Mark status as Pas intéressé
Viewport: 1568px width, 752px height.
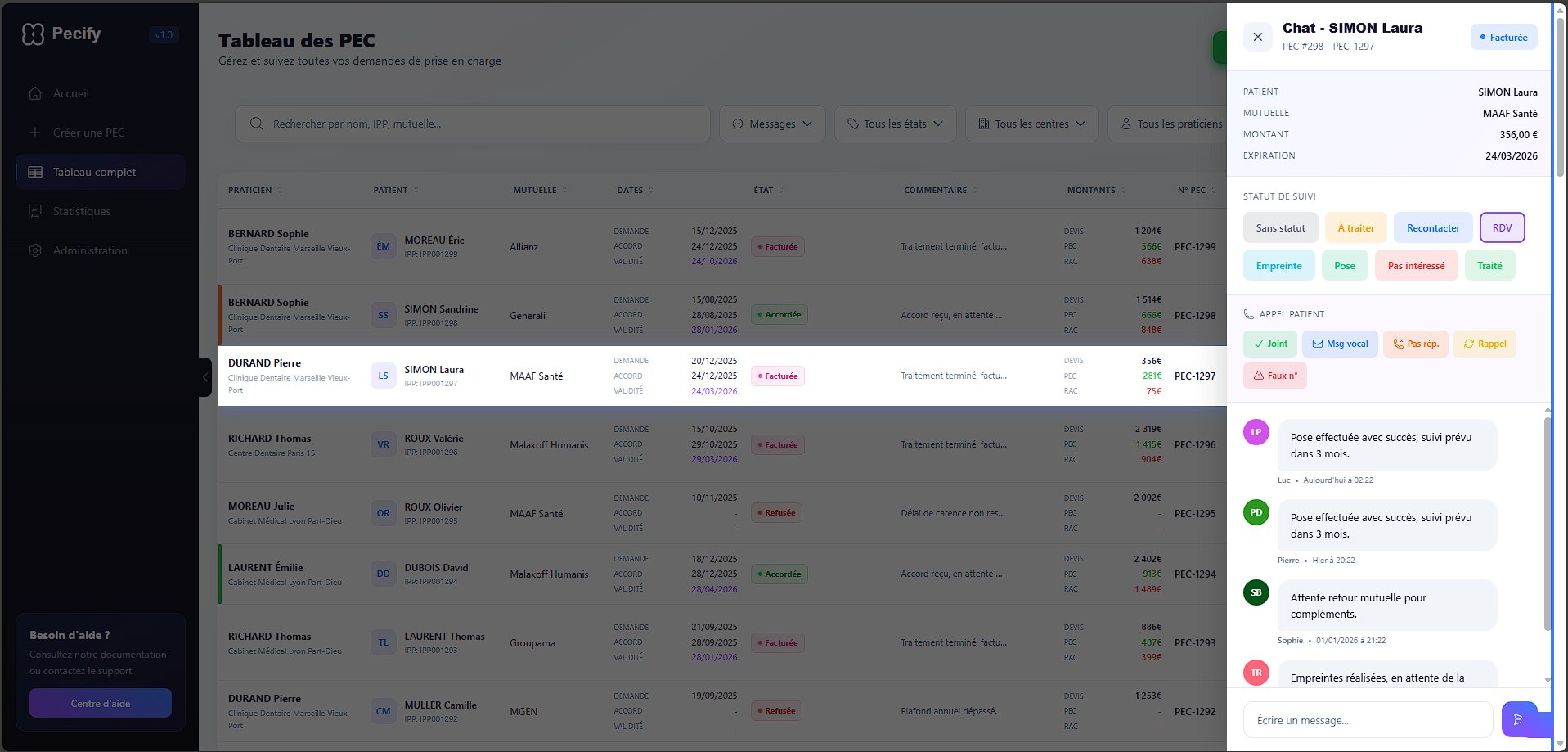coord(1416,265)
